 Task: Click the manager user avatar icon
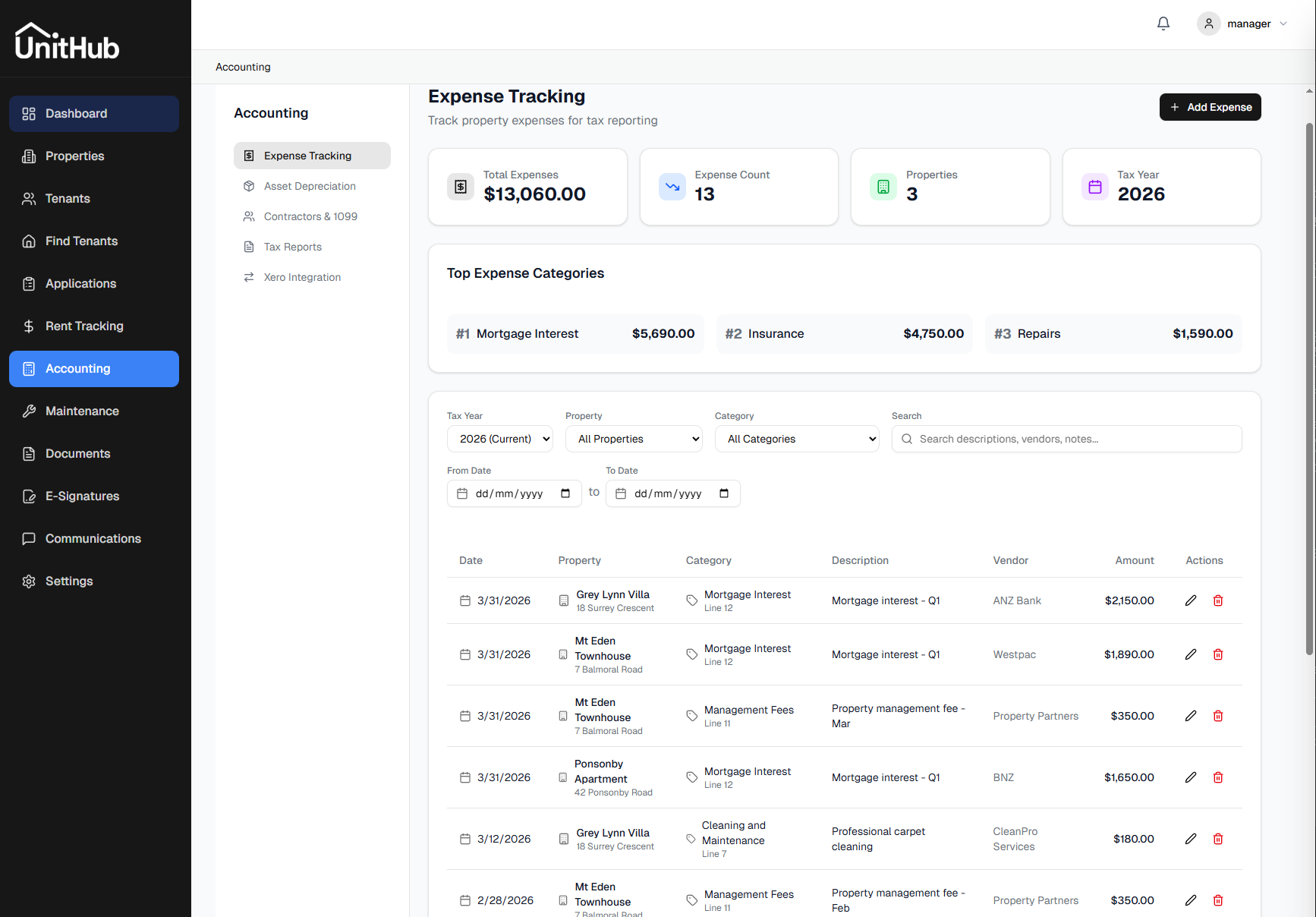click(x=1209, y=24)
